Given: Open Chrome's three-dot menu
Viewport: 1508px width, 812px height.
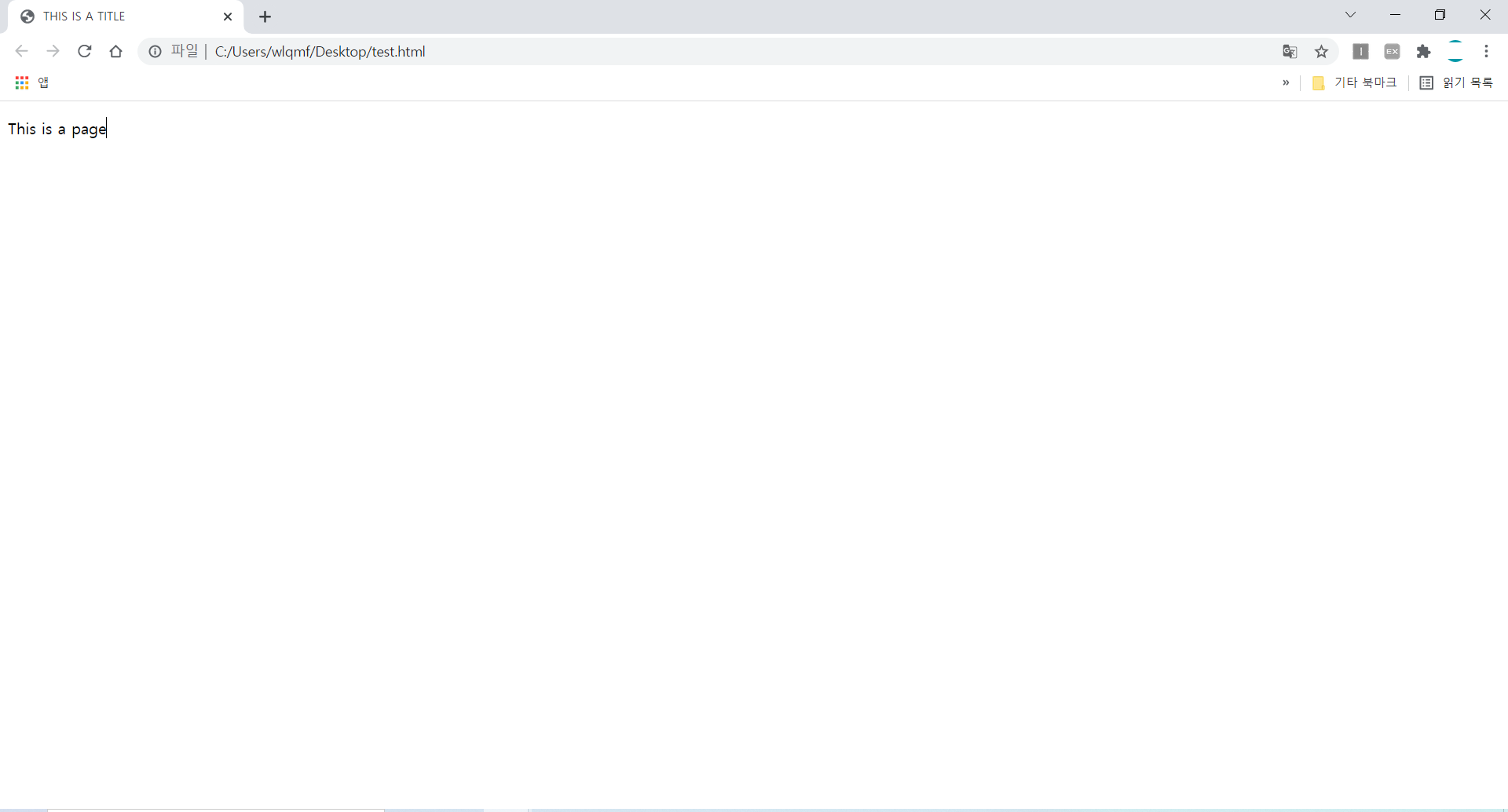Looking at the screenshot, I should tap(1487, 51).
